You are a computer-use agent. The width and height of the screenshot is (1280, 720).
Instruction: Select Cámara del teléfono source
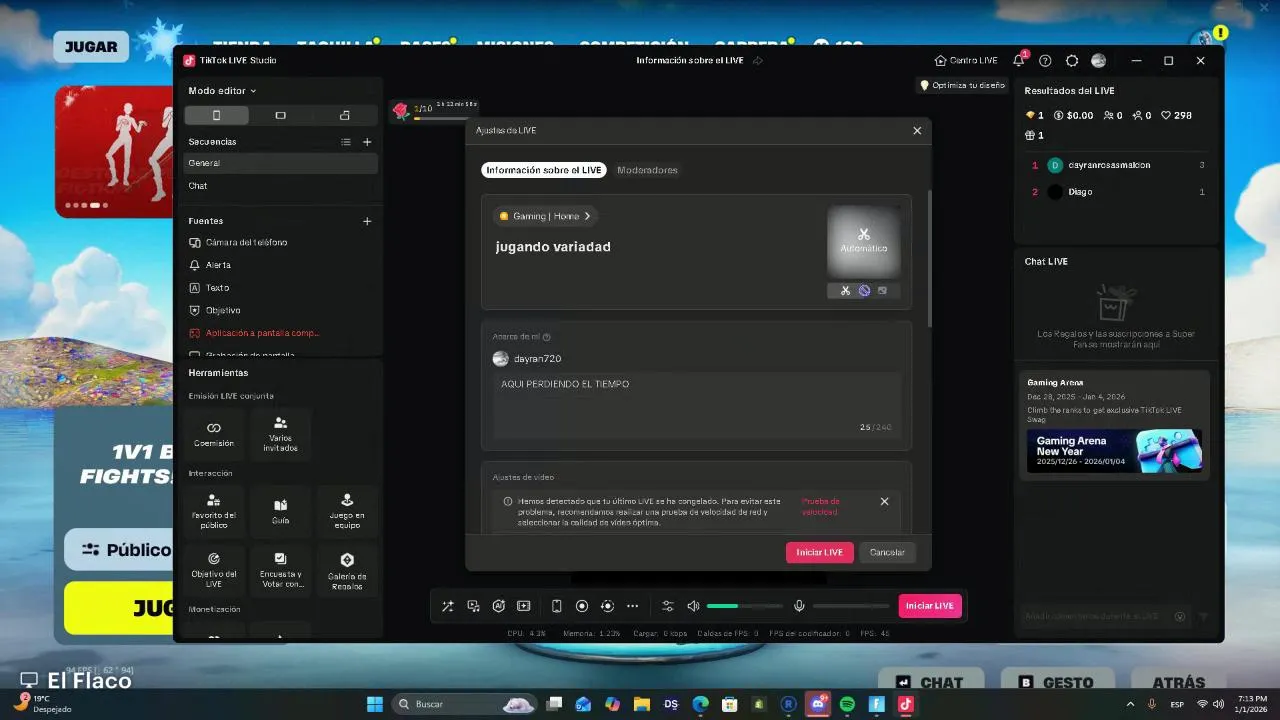(x=281, y=242)
